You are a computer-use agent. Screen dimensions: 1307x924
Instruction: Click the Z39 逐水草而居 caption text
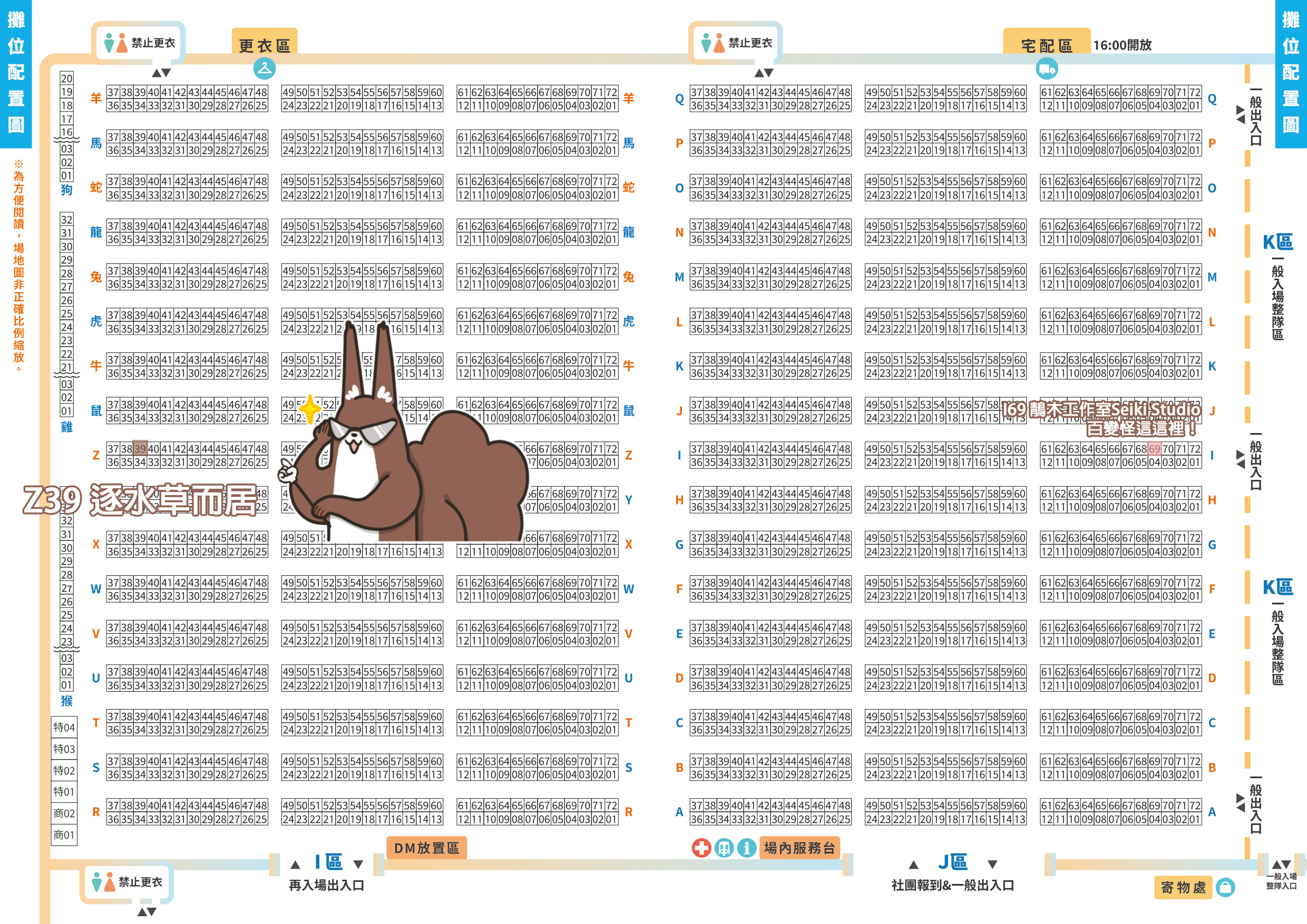140,499
